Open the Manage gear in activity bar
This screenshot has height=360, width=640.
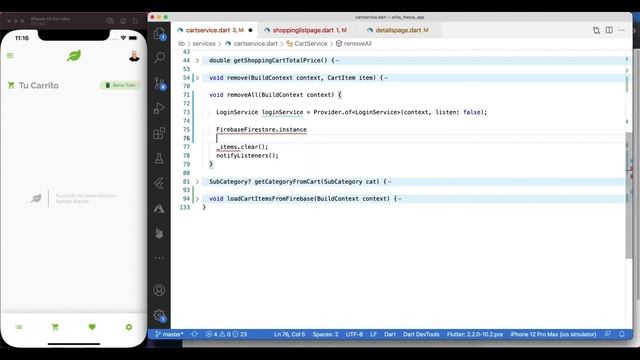pos(159,316)
